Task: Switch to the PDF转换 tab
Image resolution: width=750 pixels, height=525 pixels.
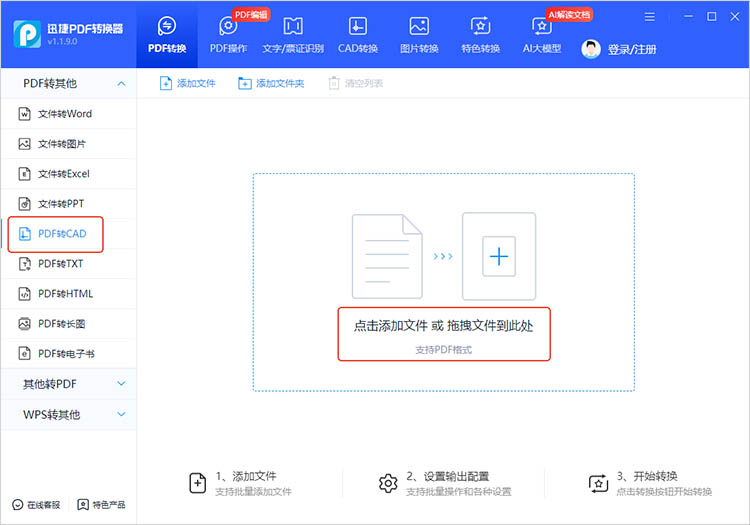Action: [x=167, y=35]
